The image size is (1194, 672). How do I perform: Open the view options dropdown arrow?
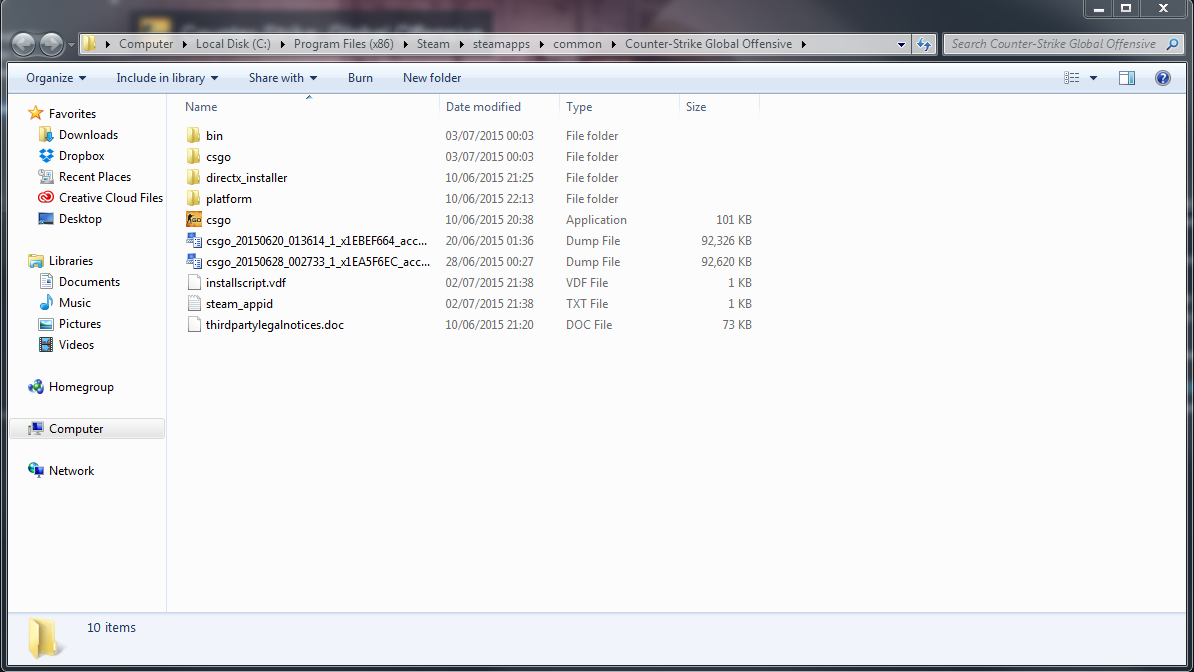[1093, 78]
